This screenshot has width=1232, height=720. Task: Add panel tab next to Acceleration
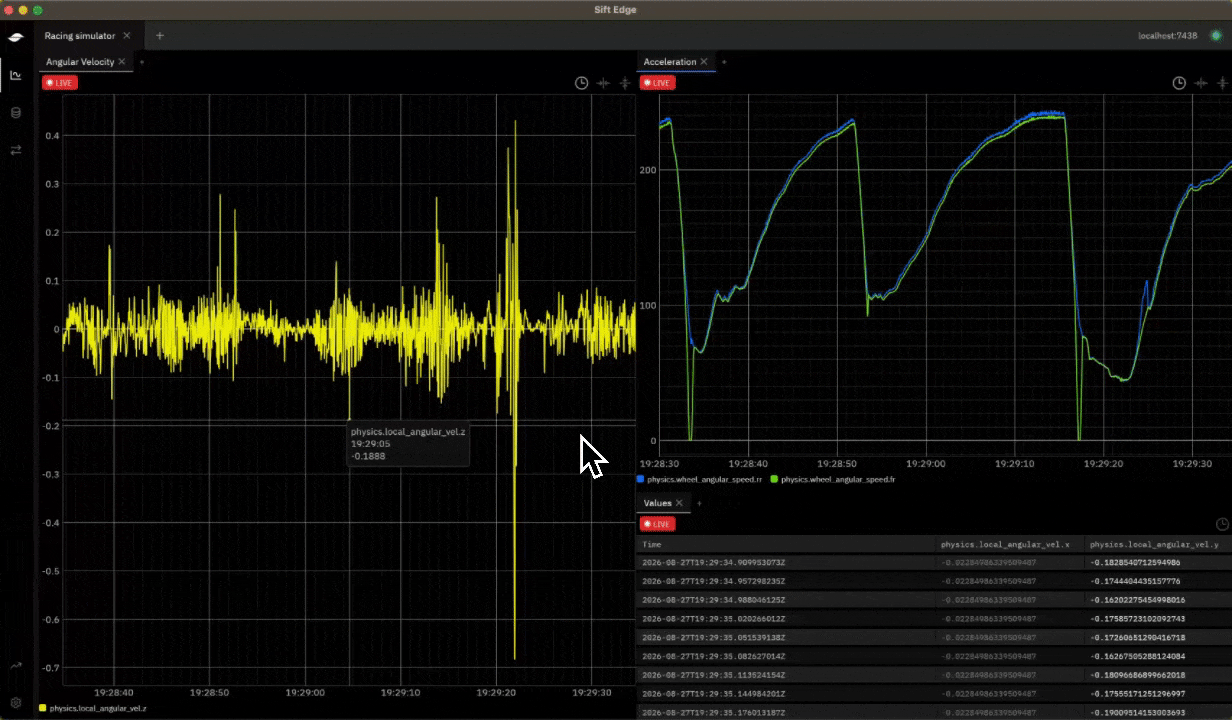click(x=724, y=62)
